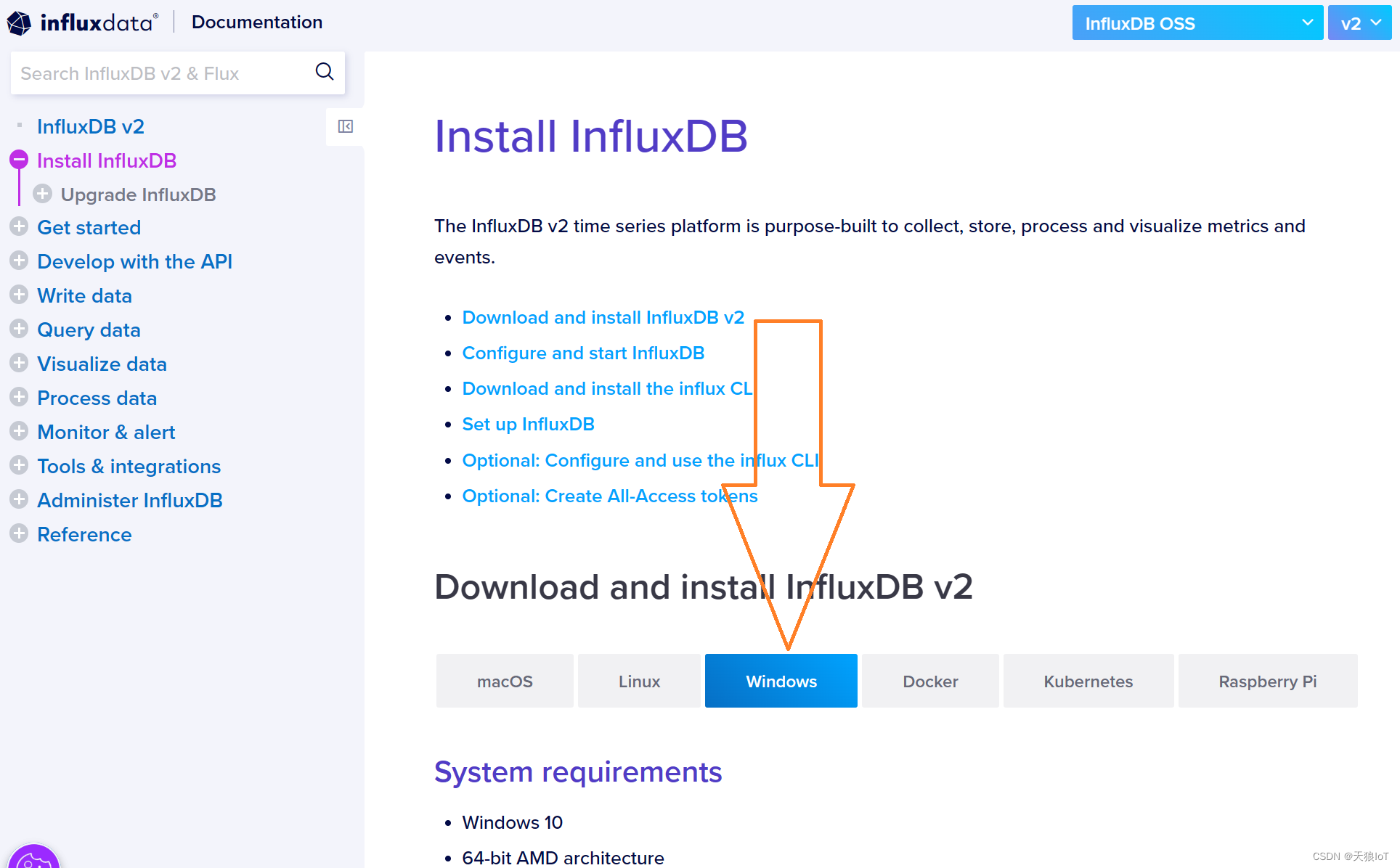The width and height of the screenshot is (1400, 868).
Task: Click the plus icon beside Write data
Action: pyautogui.click(x=18, y=295)
